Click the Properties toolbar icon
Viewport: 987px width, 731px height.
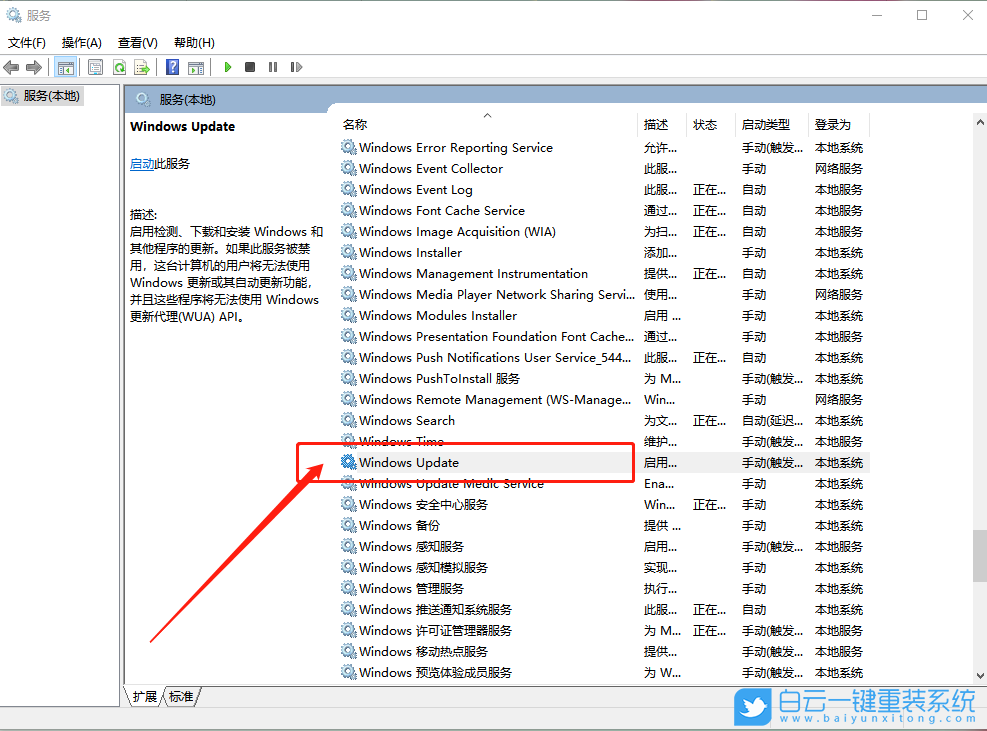95,67
